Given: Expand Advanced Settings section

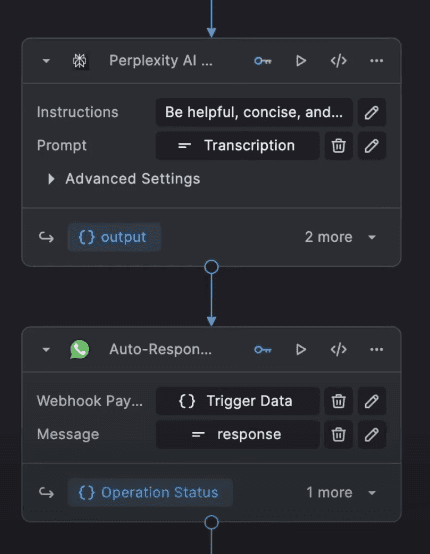Looking at the screenshot, I should (124, 179).
